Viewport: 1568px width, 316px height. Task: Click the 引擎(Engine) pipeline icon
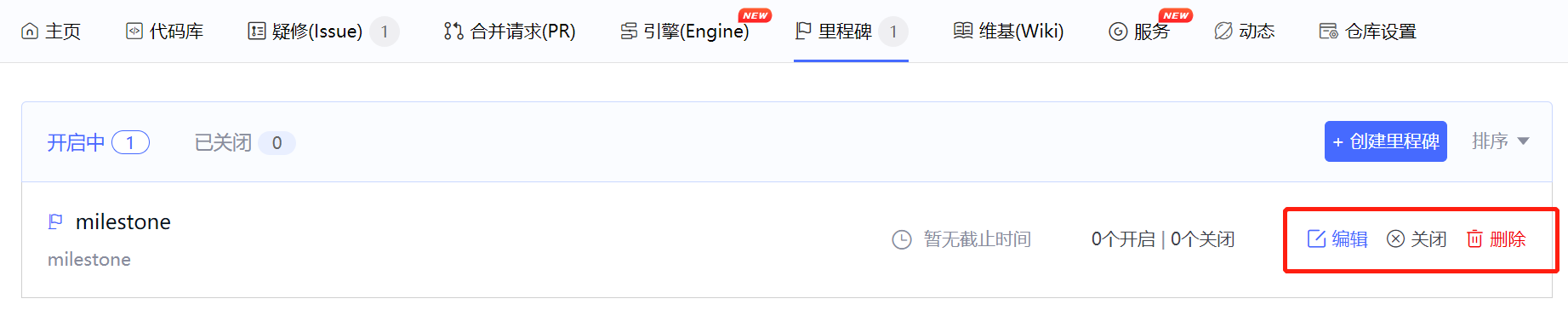pos(629,32)
